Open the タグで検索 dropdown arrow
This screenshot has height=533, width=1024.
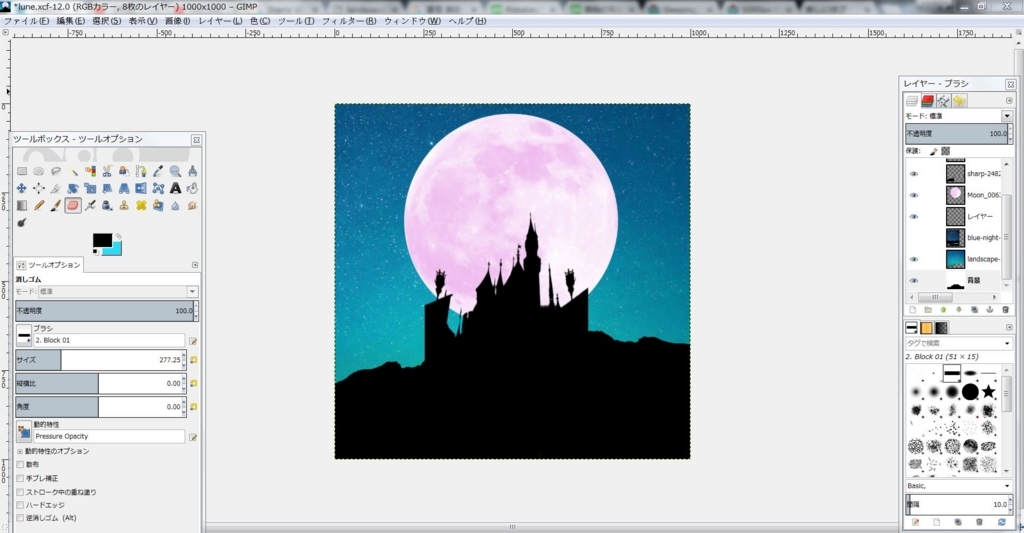point(1006,343)
